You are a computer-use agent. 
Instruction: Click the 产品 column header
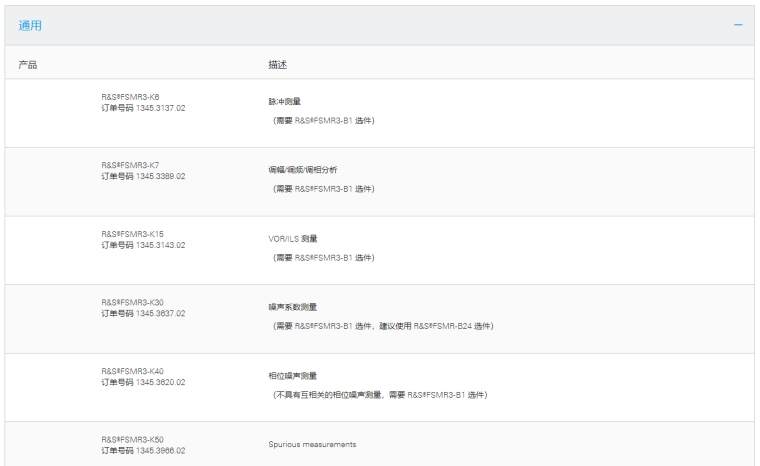pyautogui.click(x=29, y=64)
